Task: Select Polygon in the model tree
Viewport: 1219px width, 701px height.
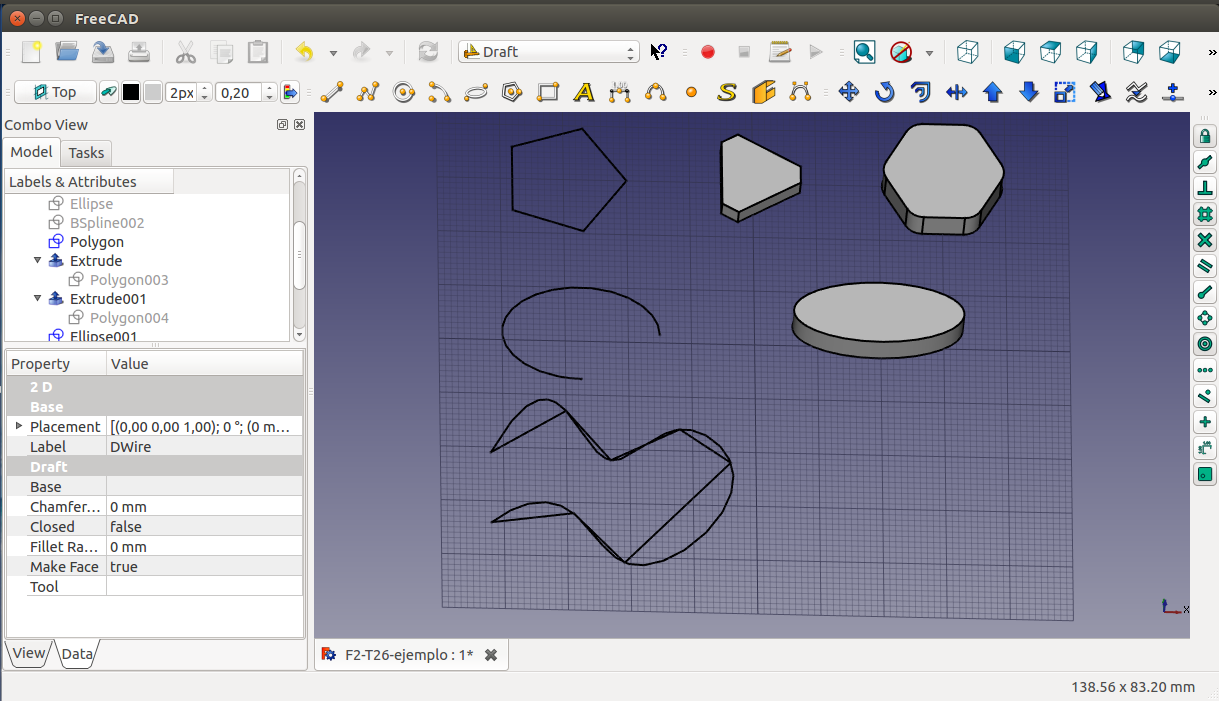Action: coord(96,242)
